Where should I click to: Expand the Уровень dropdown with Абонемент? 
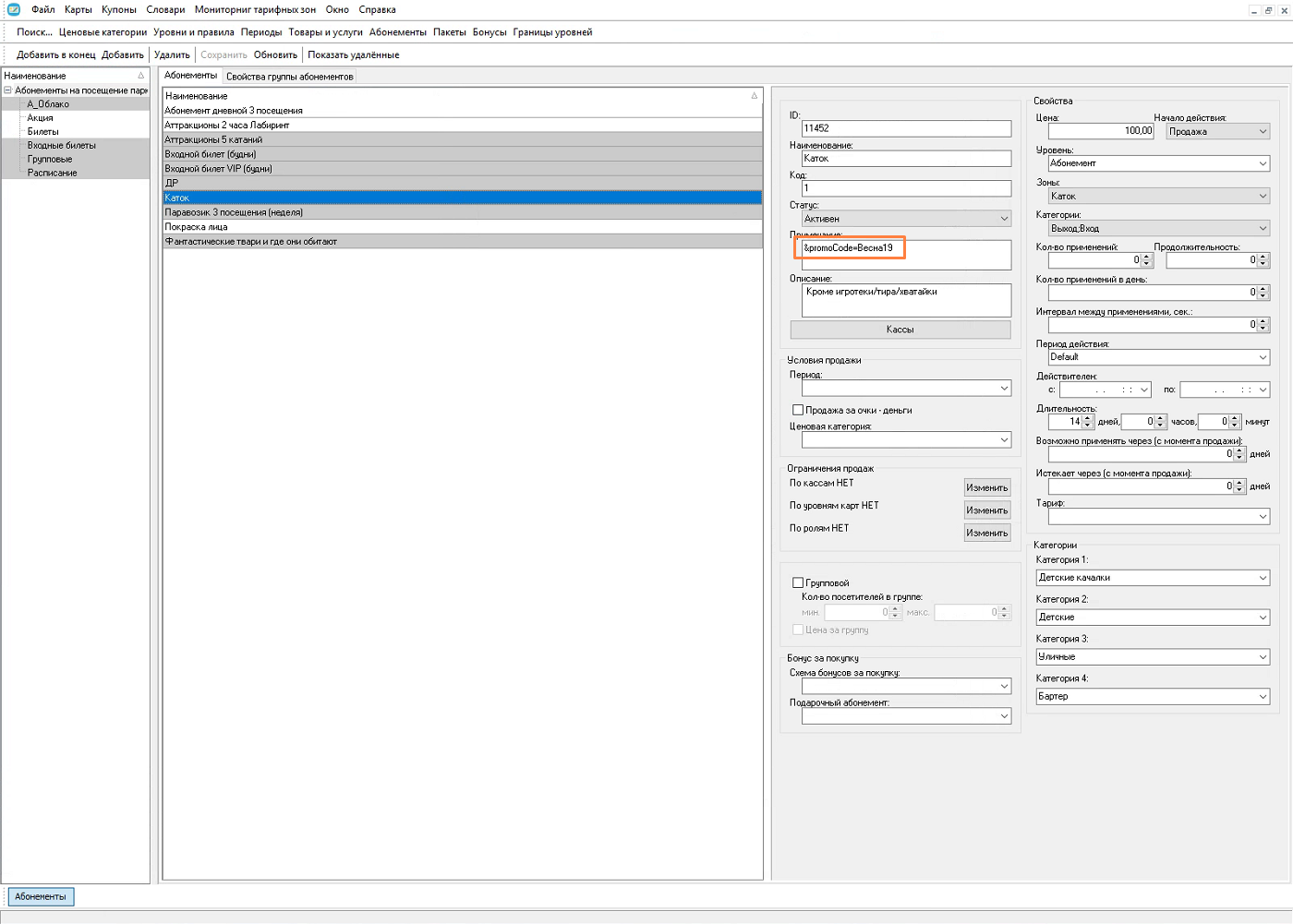pos(1159,163)
